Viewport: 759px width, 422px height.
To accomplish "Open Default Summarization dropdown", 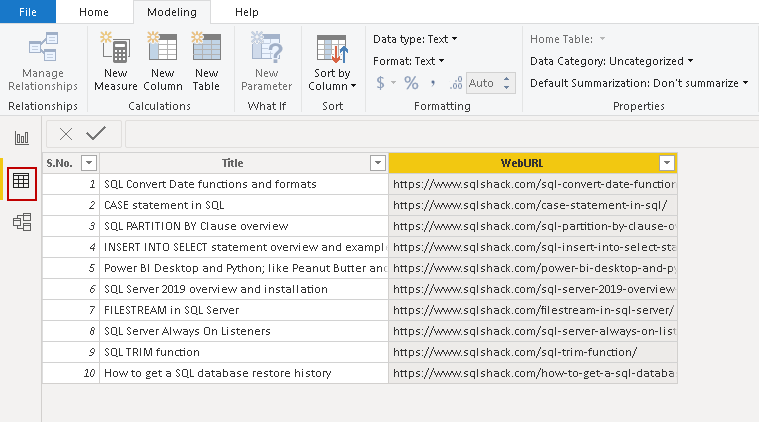I will pyautogui.click(x=639, y=83).
